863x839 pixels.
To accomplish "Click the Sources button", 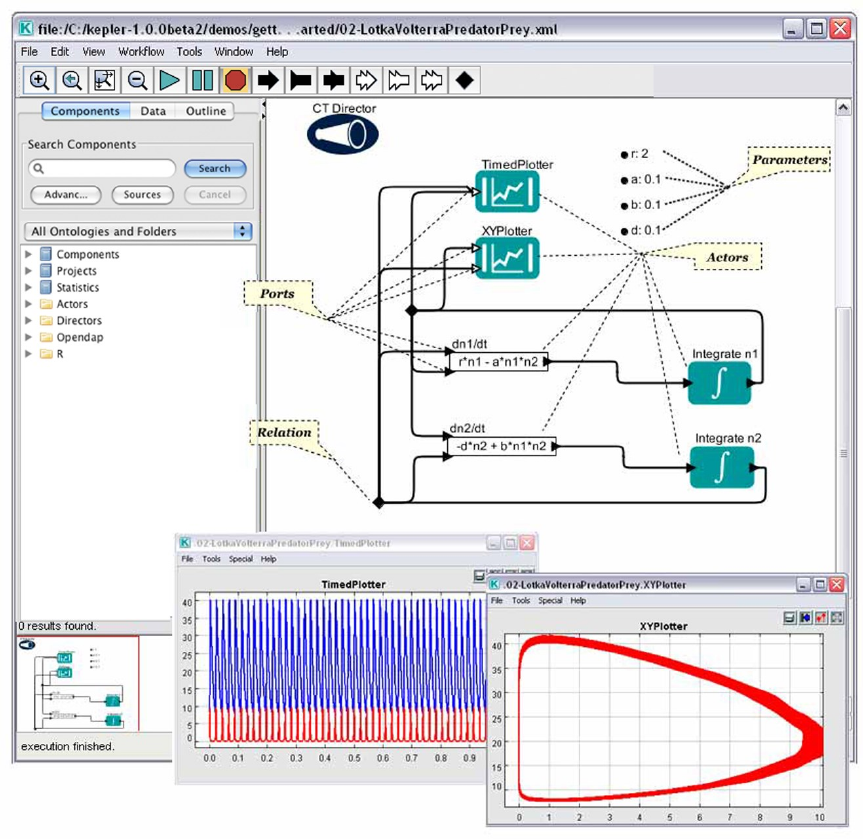I will click(x=142, y=195).
